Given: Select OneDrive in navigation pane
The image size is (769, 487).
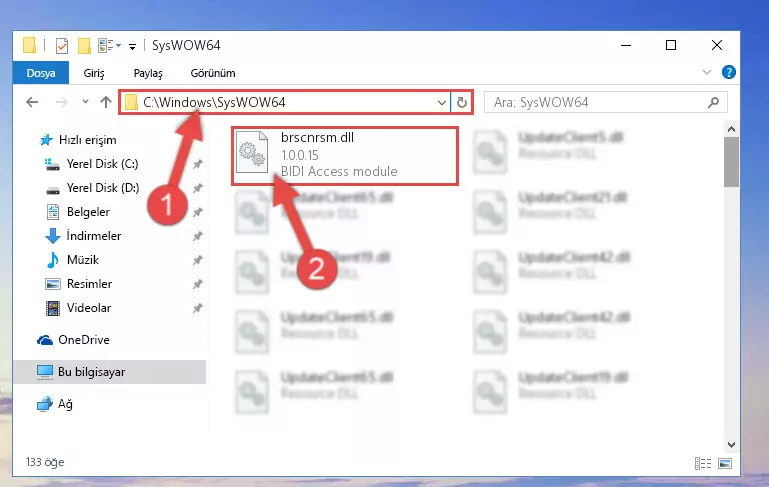Looking at the screenshot, I should pos(84,340).
